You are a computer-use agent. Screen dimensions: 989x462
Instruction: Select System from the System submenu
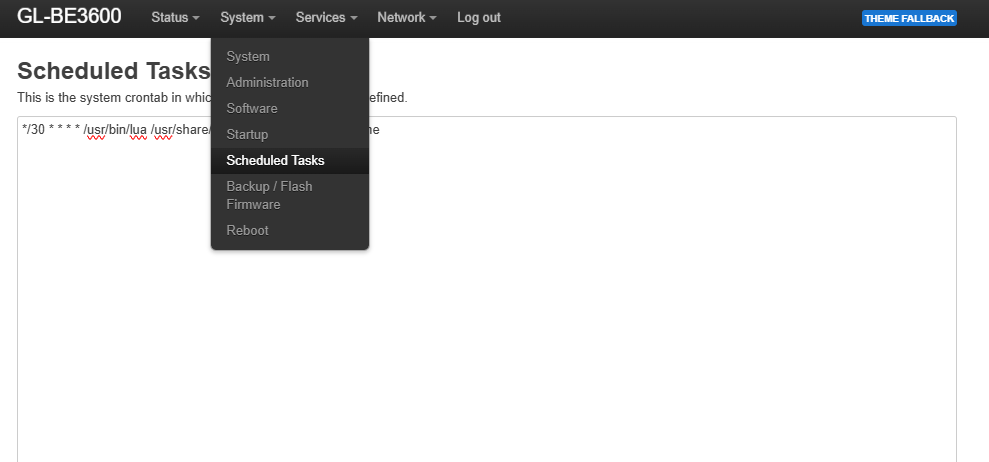click(x=248, y=57)
